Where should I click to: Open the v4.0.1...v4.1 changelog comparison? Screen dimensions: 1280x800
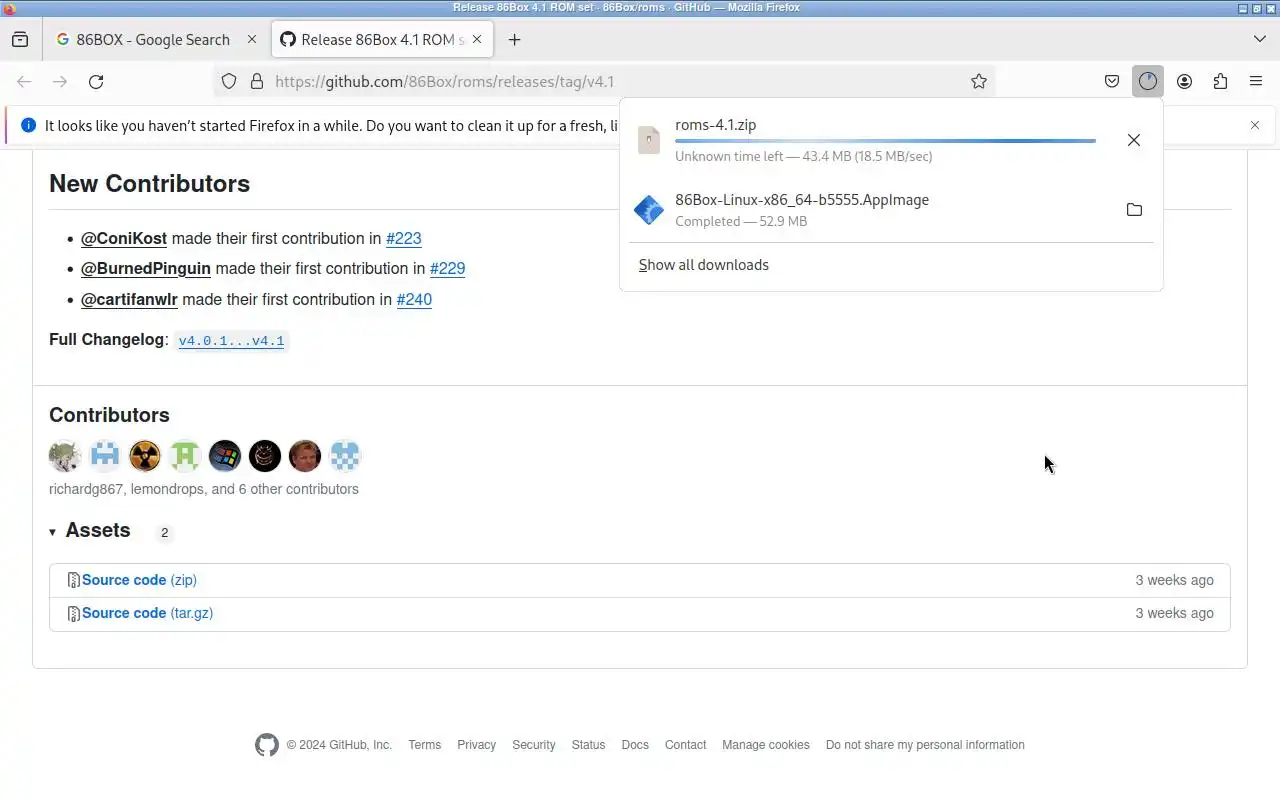231,341
